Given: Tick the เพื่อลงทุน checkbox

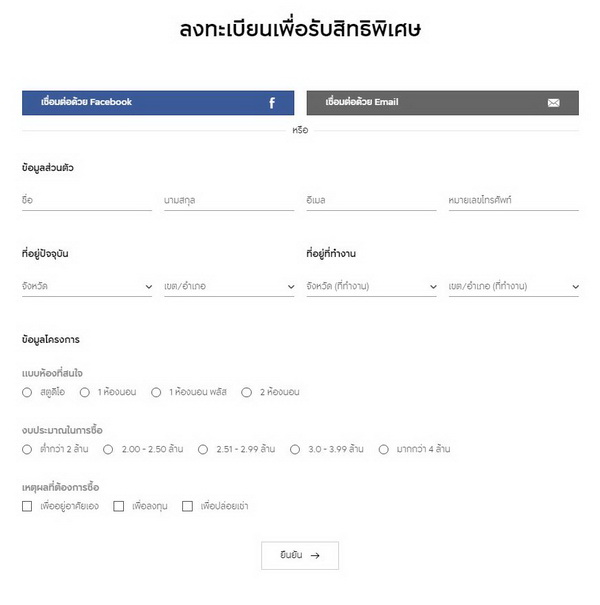Looking at the screenshot, I should tap(119, 507).
